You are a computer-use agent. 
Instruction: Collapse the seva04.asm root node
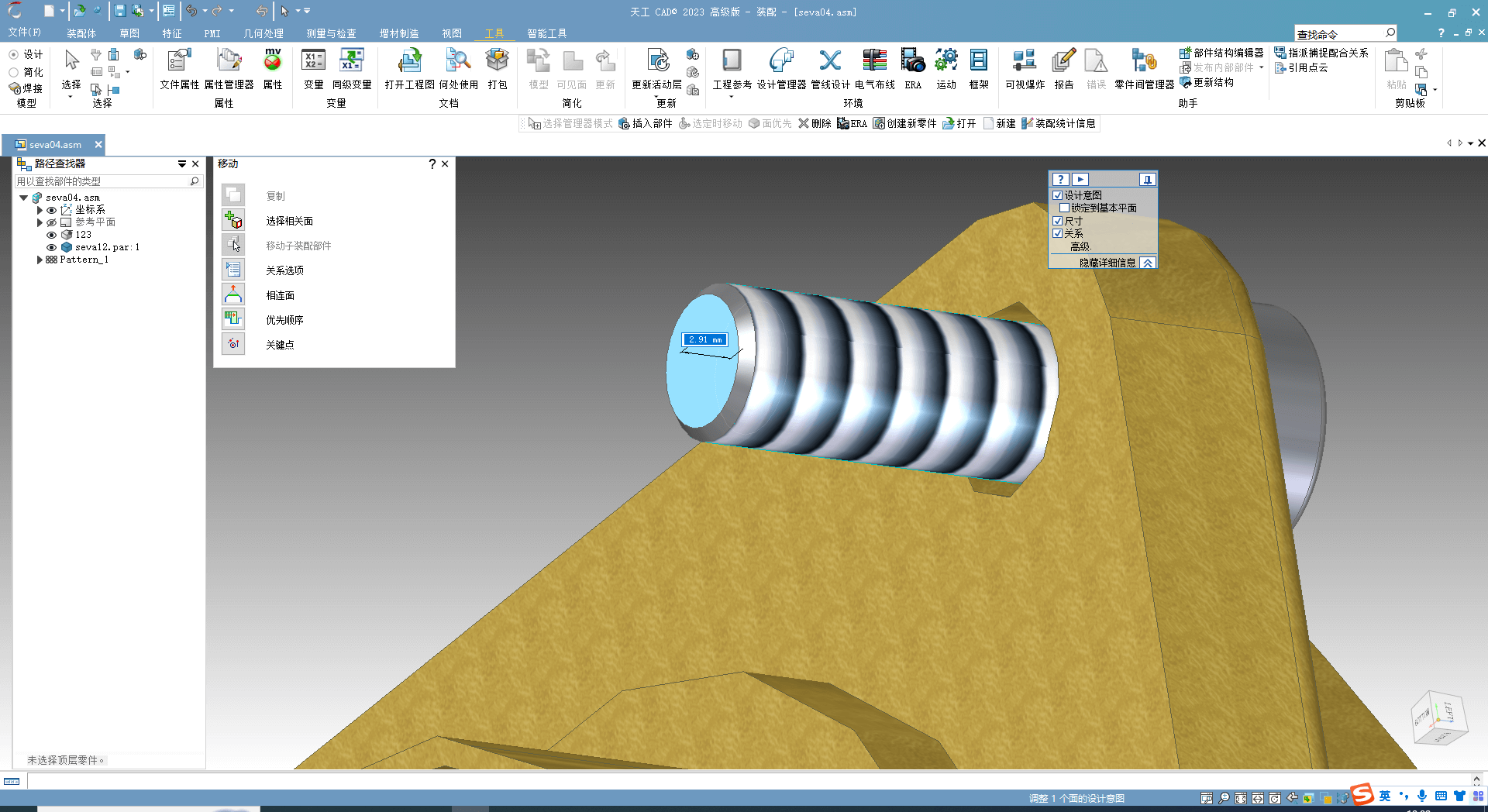(x=24, y=198)
